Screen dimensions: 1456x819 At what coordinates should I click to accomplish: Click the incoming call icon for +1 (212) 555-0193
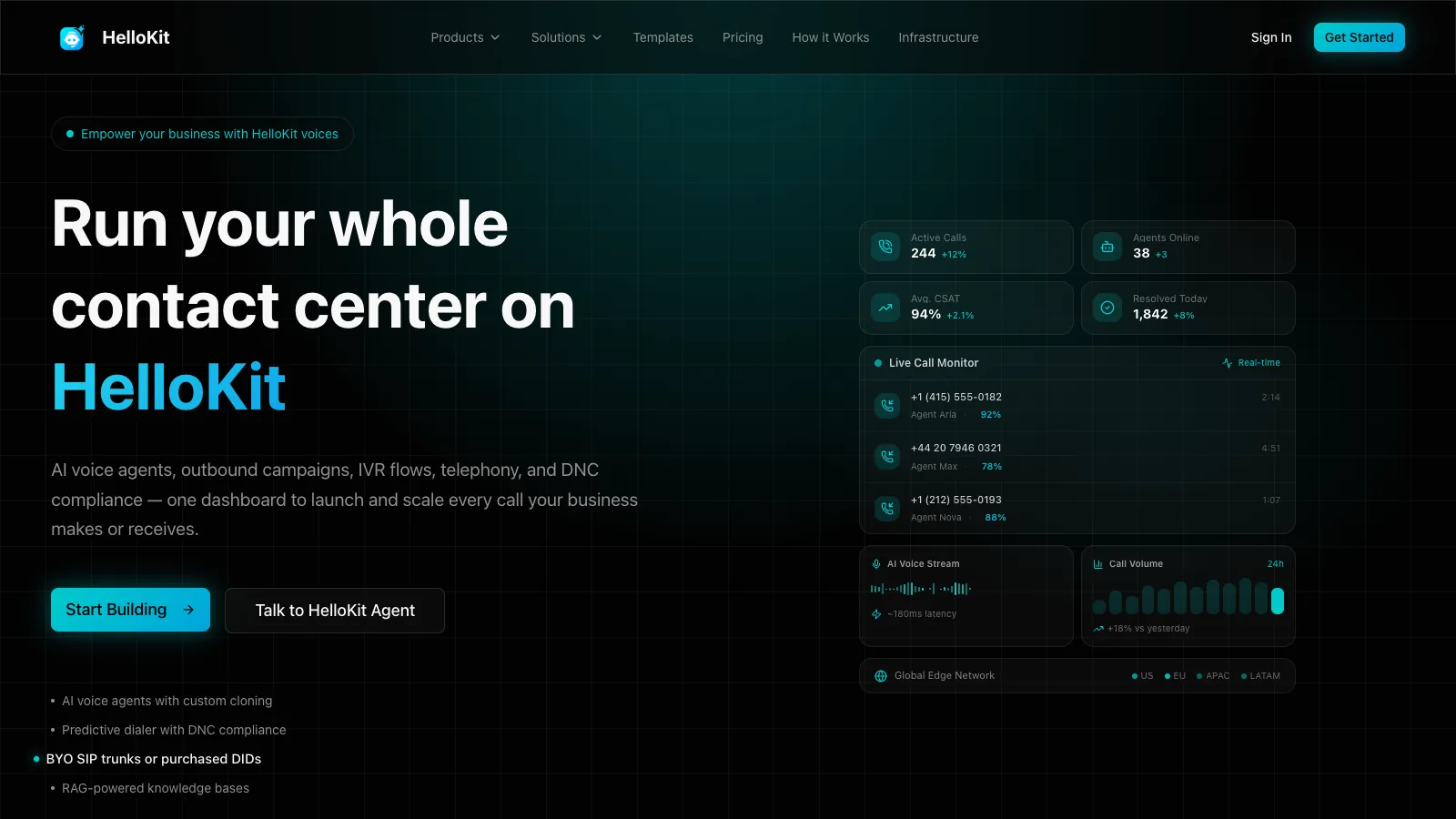[887, 509]
